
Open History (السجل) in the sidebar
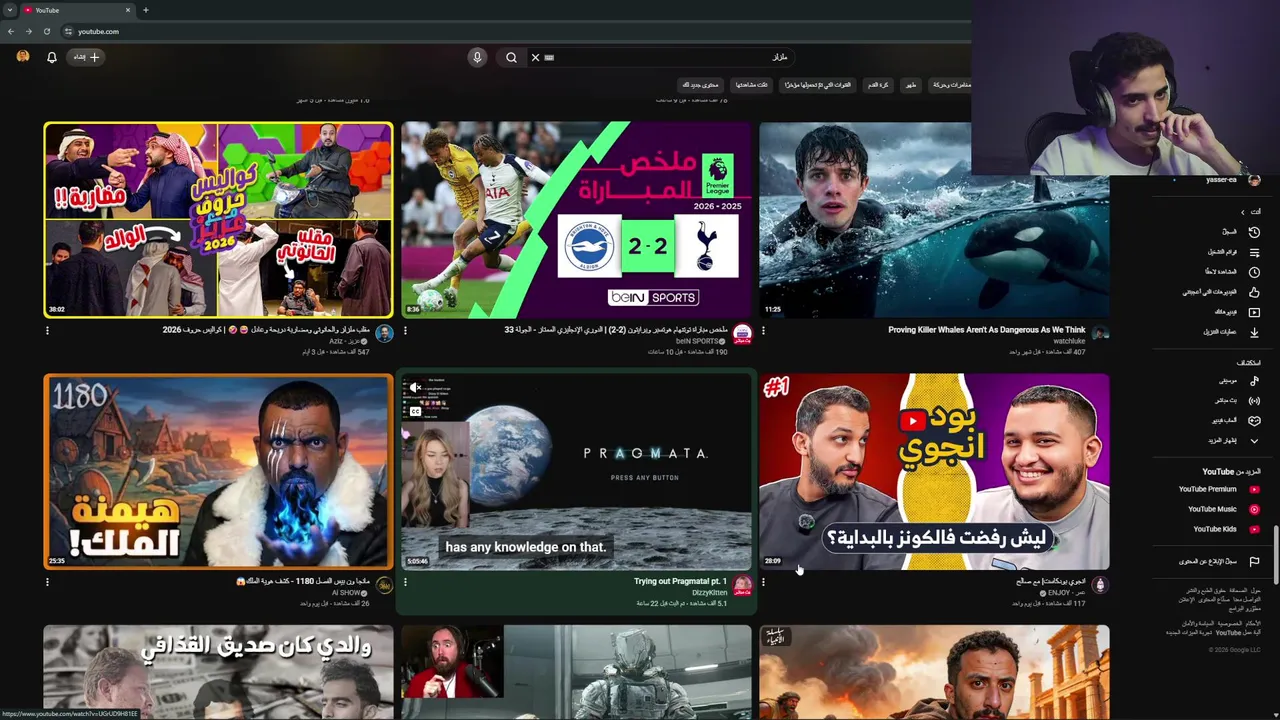1239,232
